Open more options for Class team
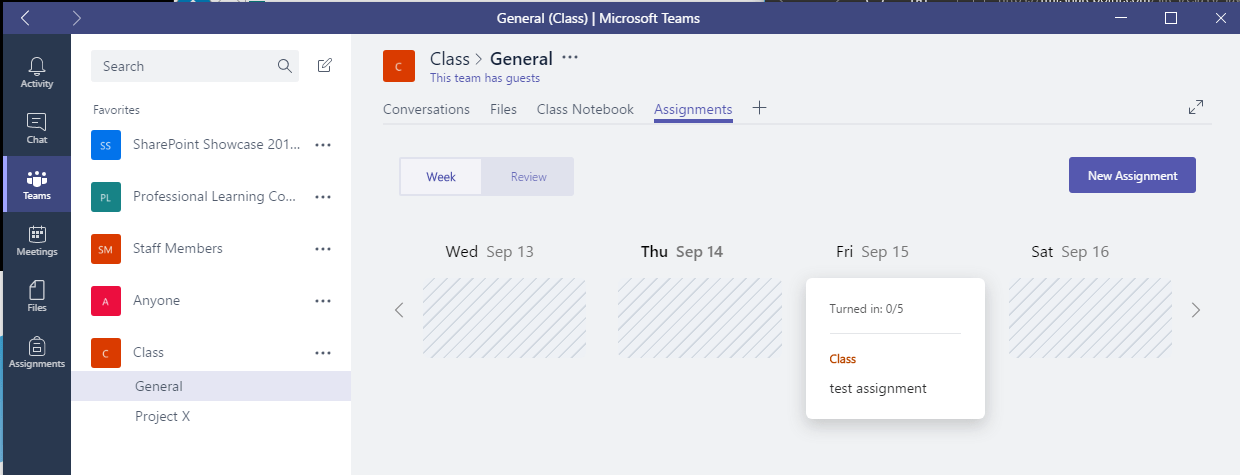 click(323, 353)
